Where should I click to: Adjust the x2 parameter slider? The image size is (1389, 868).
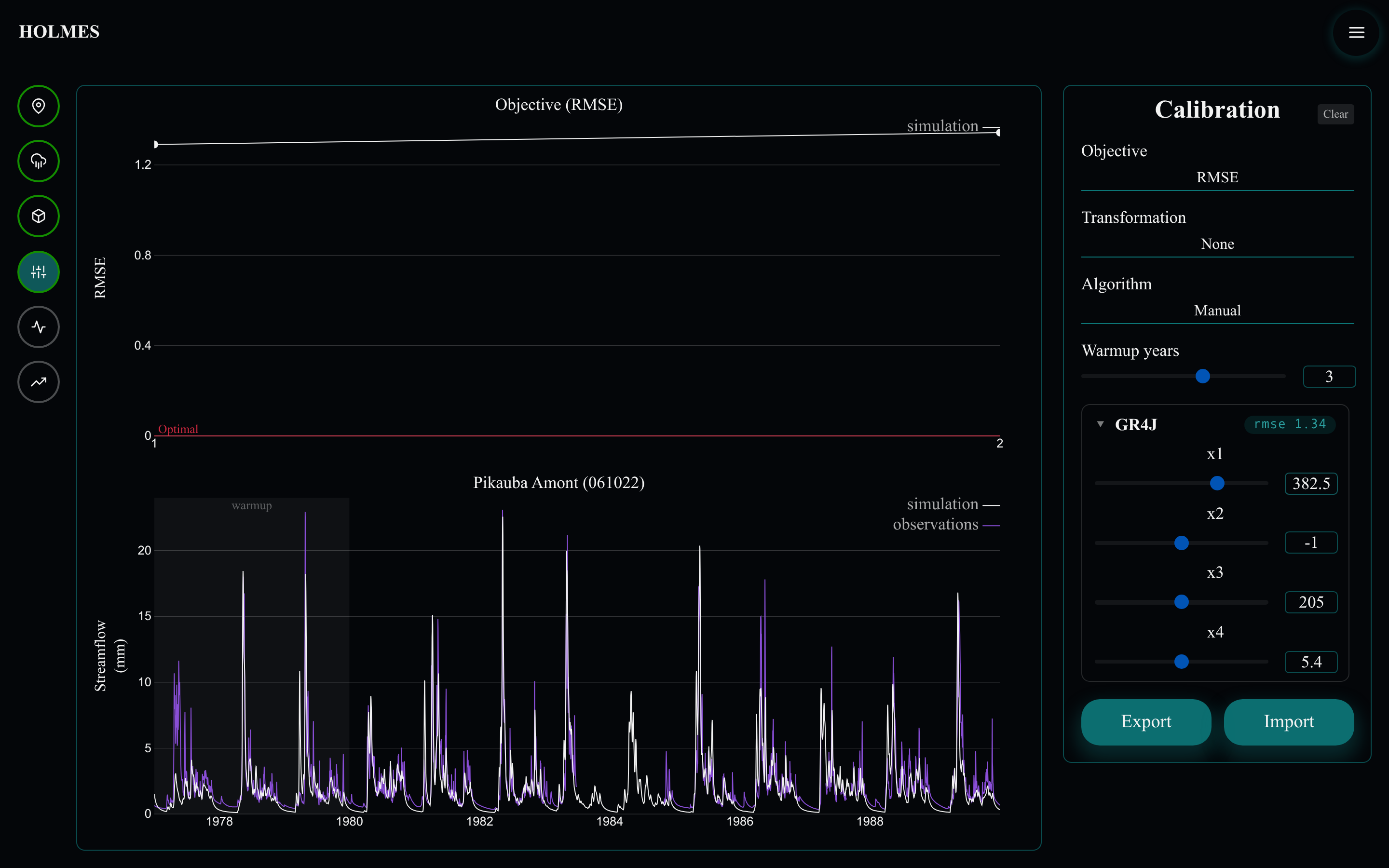(1181, 543)
